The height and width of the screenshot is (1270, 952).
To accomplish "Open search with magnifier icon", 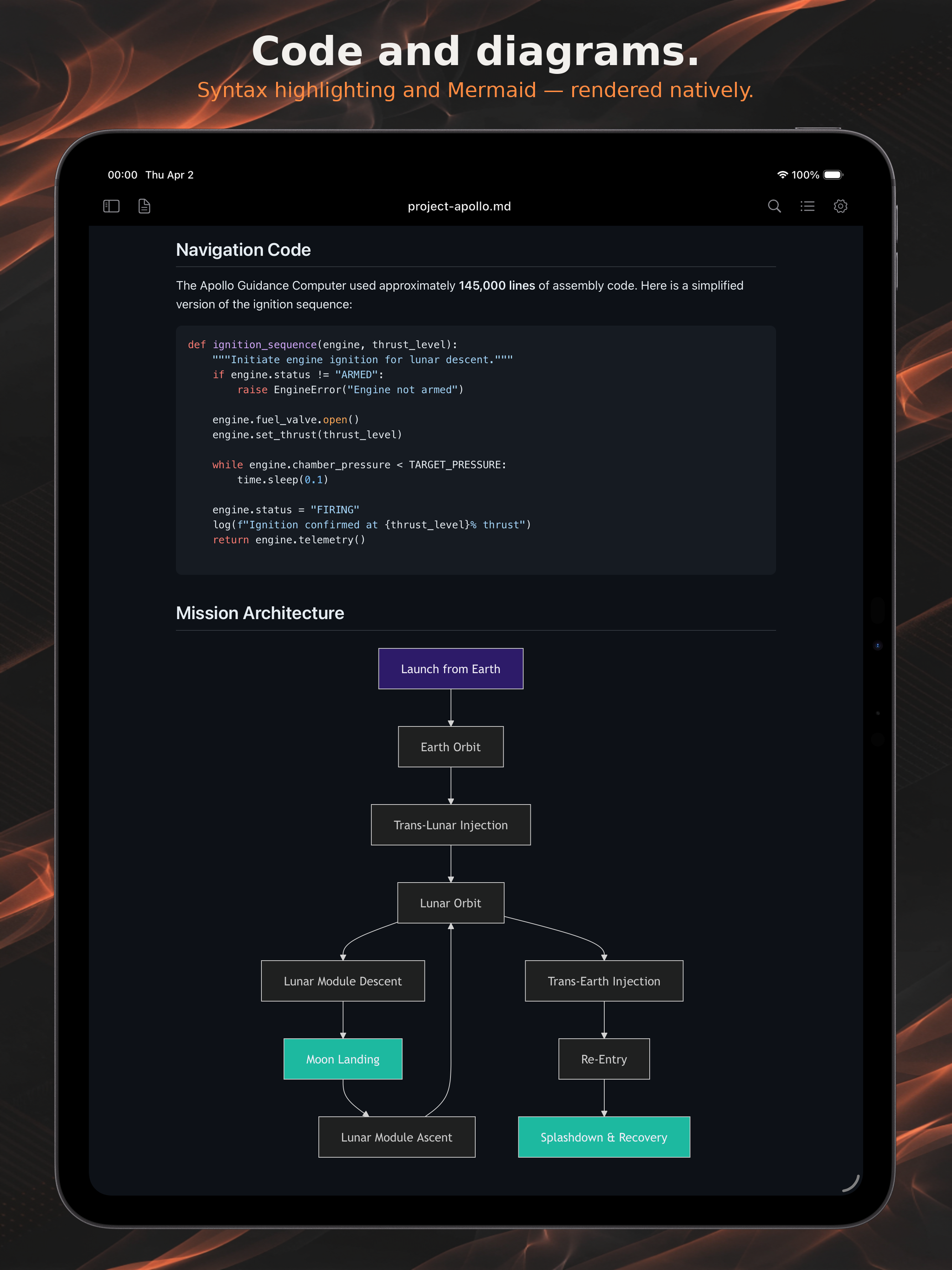I will pos(774,206).
